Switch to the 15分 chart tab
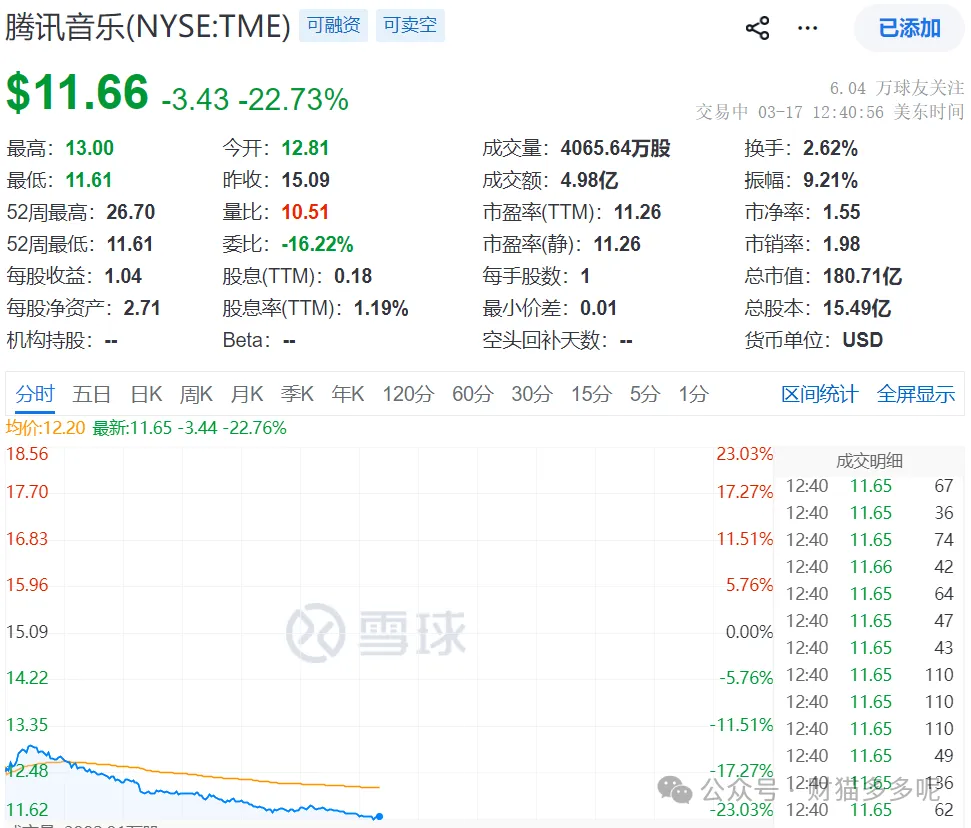 click(591, 394)
